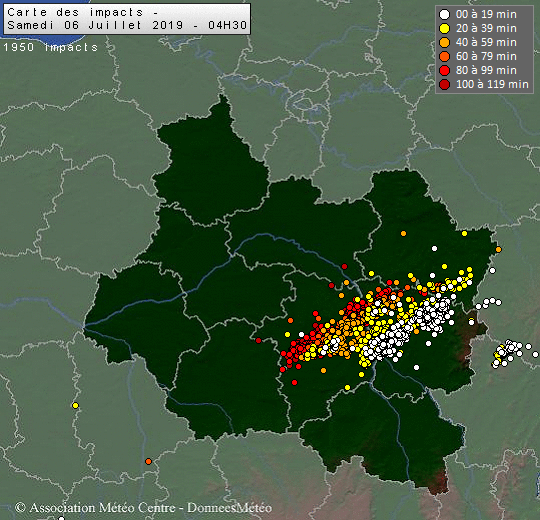The image size is (540, 520).
Task: Click the yellow 20 à 39 min legend circle
Action: [445, 29]
